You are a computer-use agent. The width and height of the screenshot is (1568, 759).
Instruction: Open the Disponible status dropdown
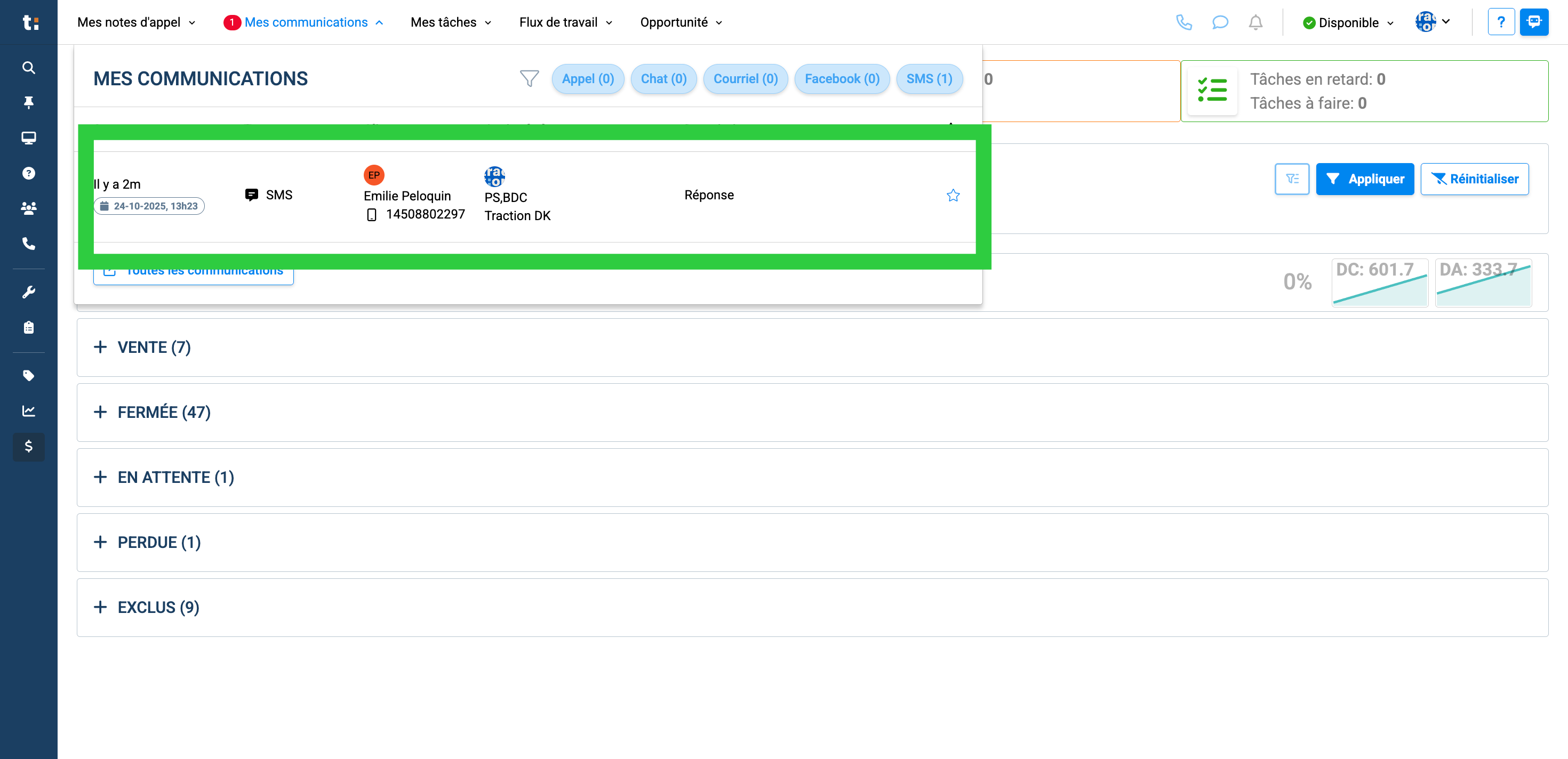click(x=1348, y=22)
